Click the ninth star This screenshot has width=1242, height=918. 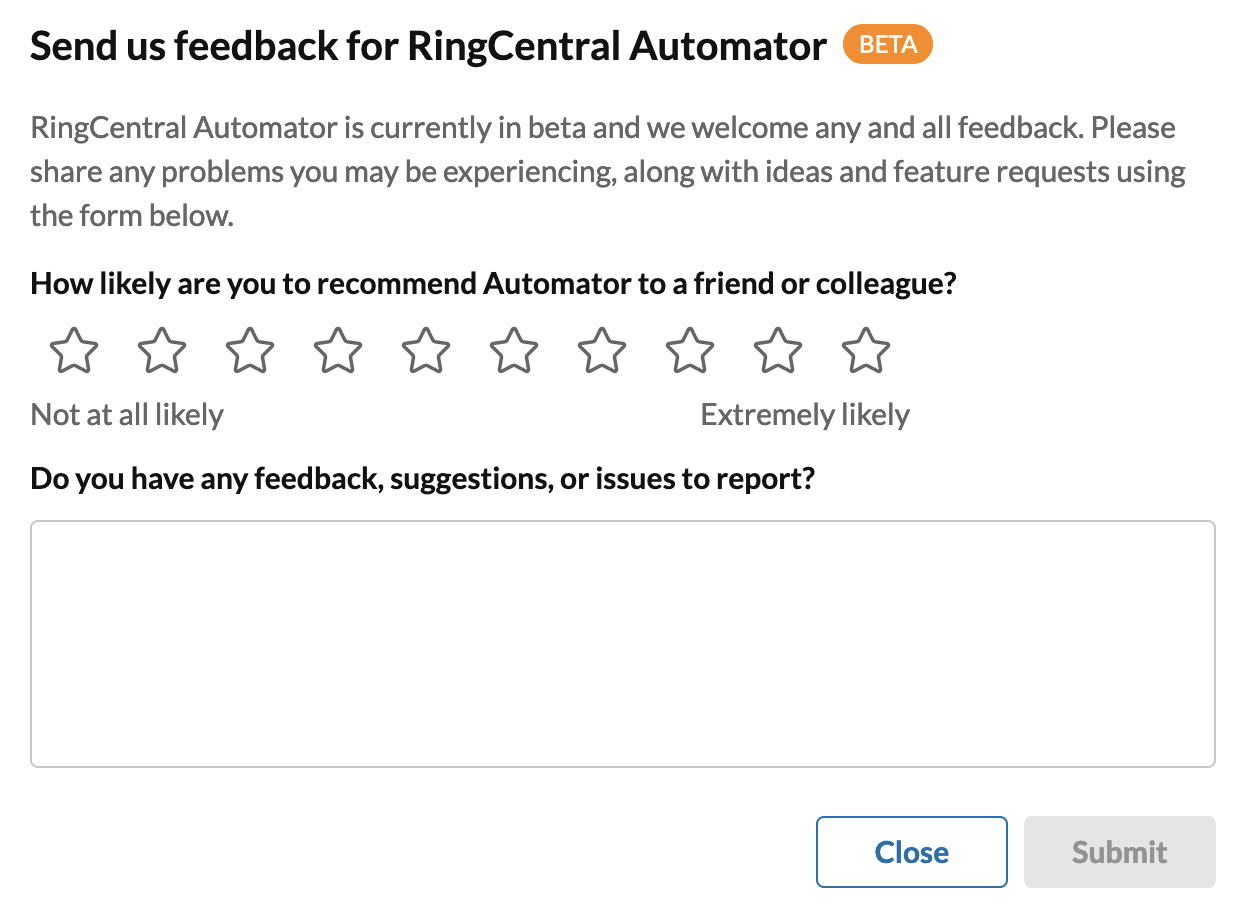tap(778, 351)
